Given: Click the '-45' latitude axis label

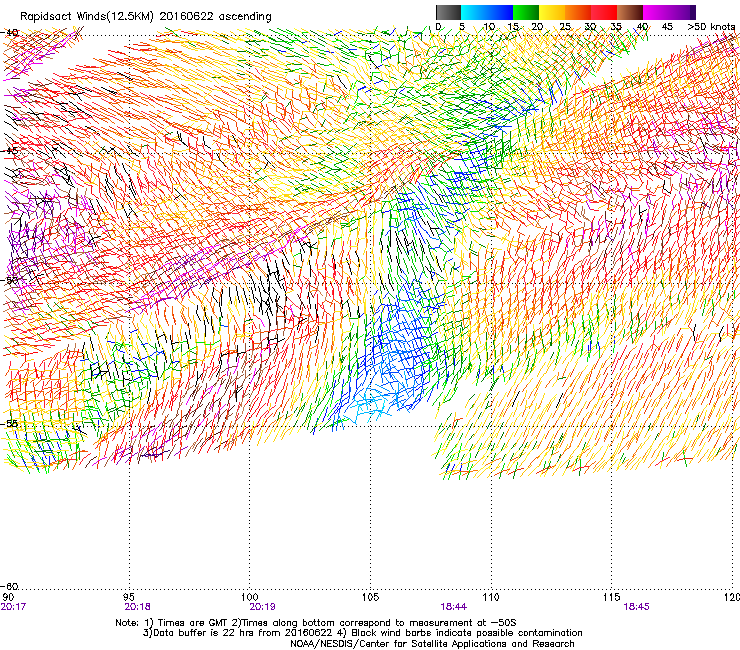Looking at the screenshot, I should (10, 151).
